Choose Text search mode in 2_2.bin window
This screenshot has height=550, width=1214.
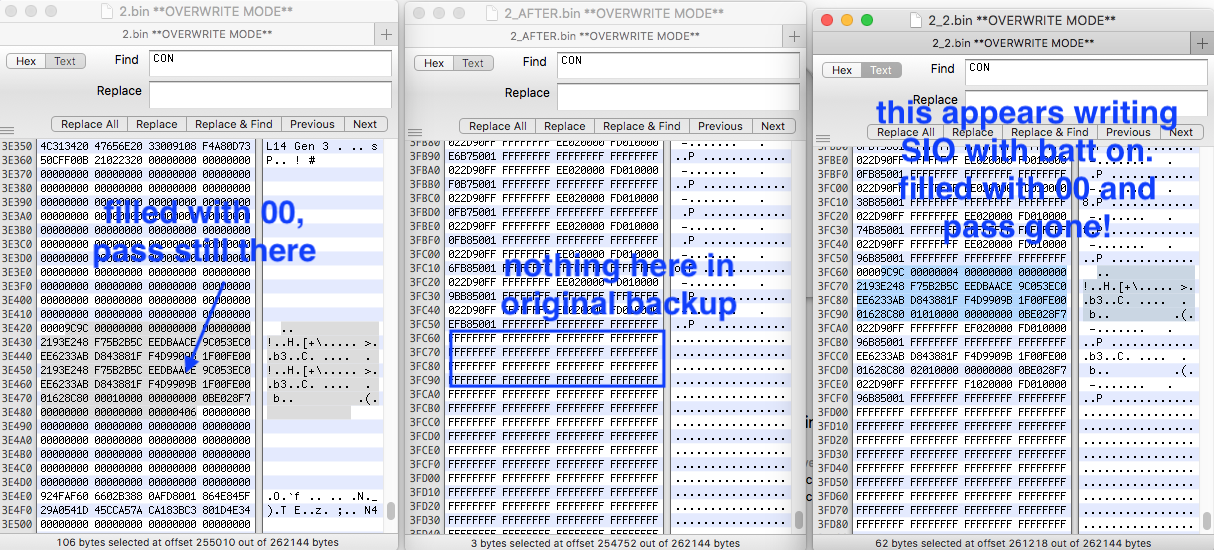click(x=881, y=70)
